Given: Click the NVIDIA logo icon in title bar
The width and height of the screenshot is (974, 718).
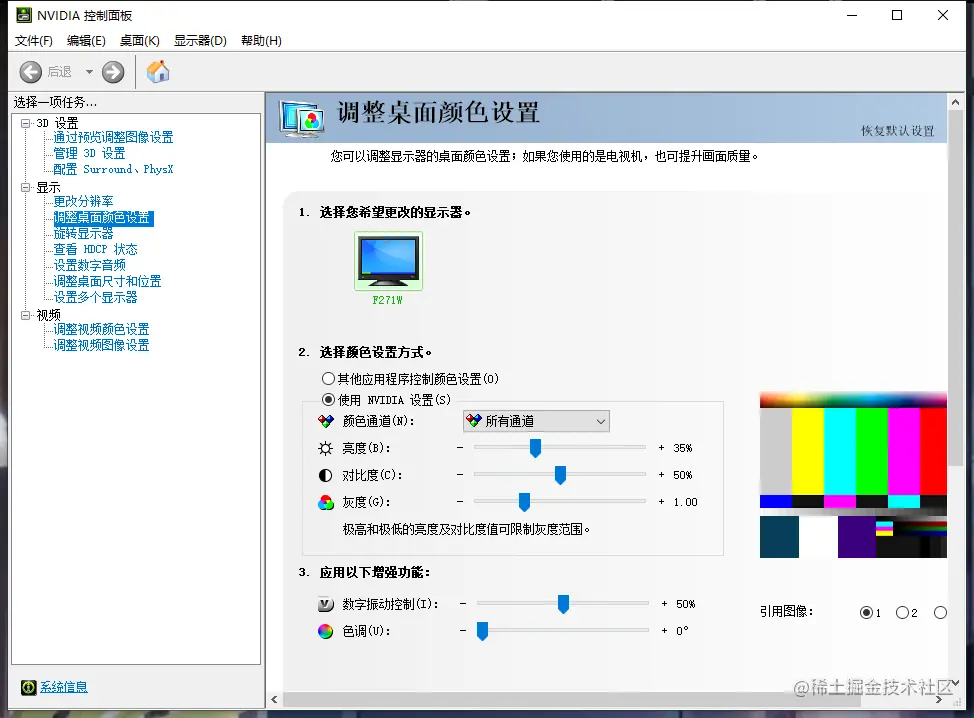Looking at the screenshot, I should click(x=24, y=15).
